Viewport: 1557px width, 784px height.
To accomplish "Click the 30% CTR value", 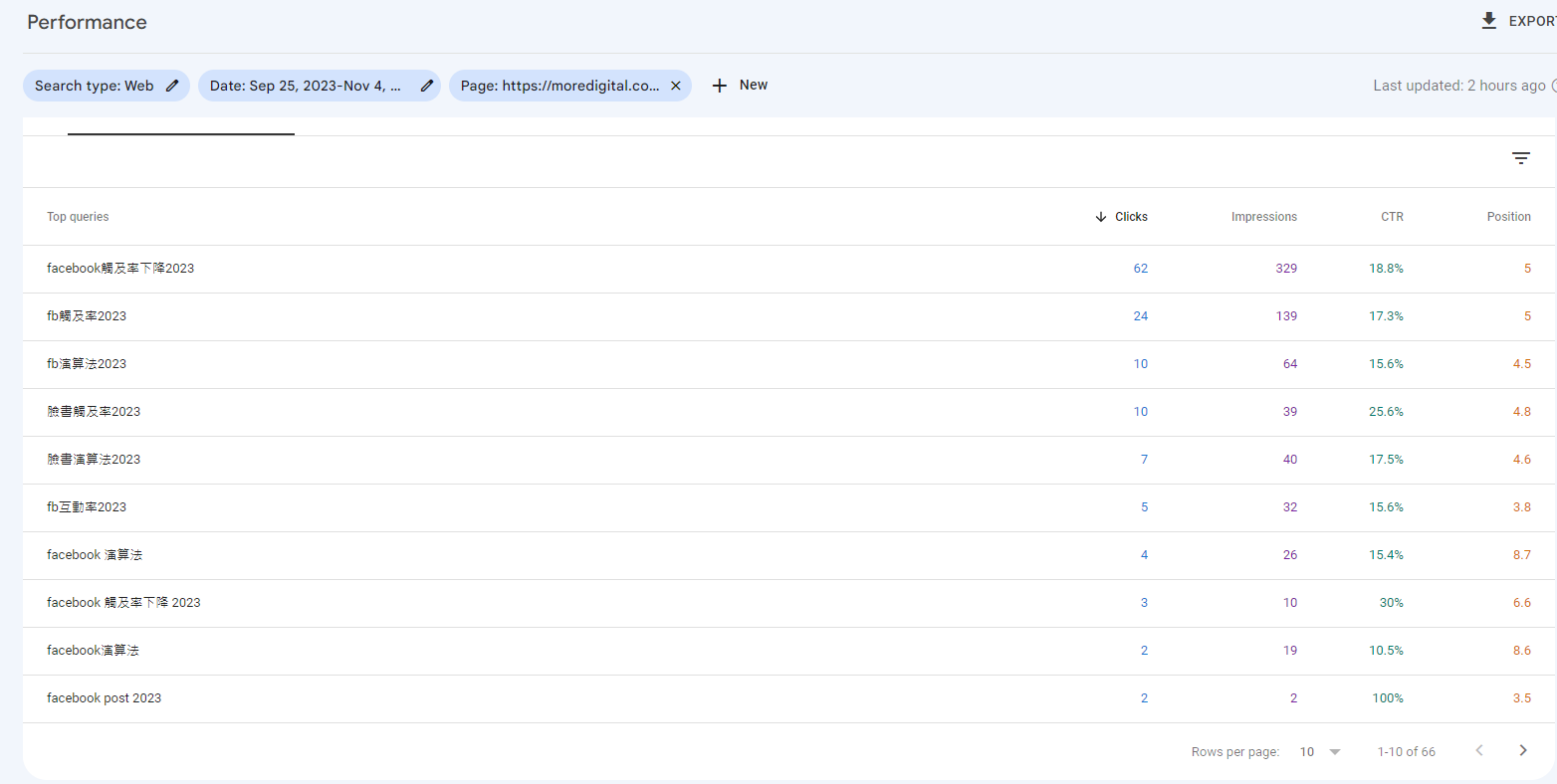I will click(x=1391, y=603).
